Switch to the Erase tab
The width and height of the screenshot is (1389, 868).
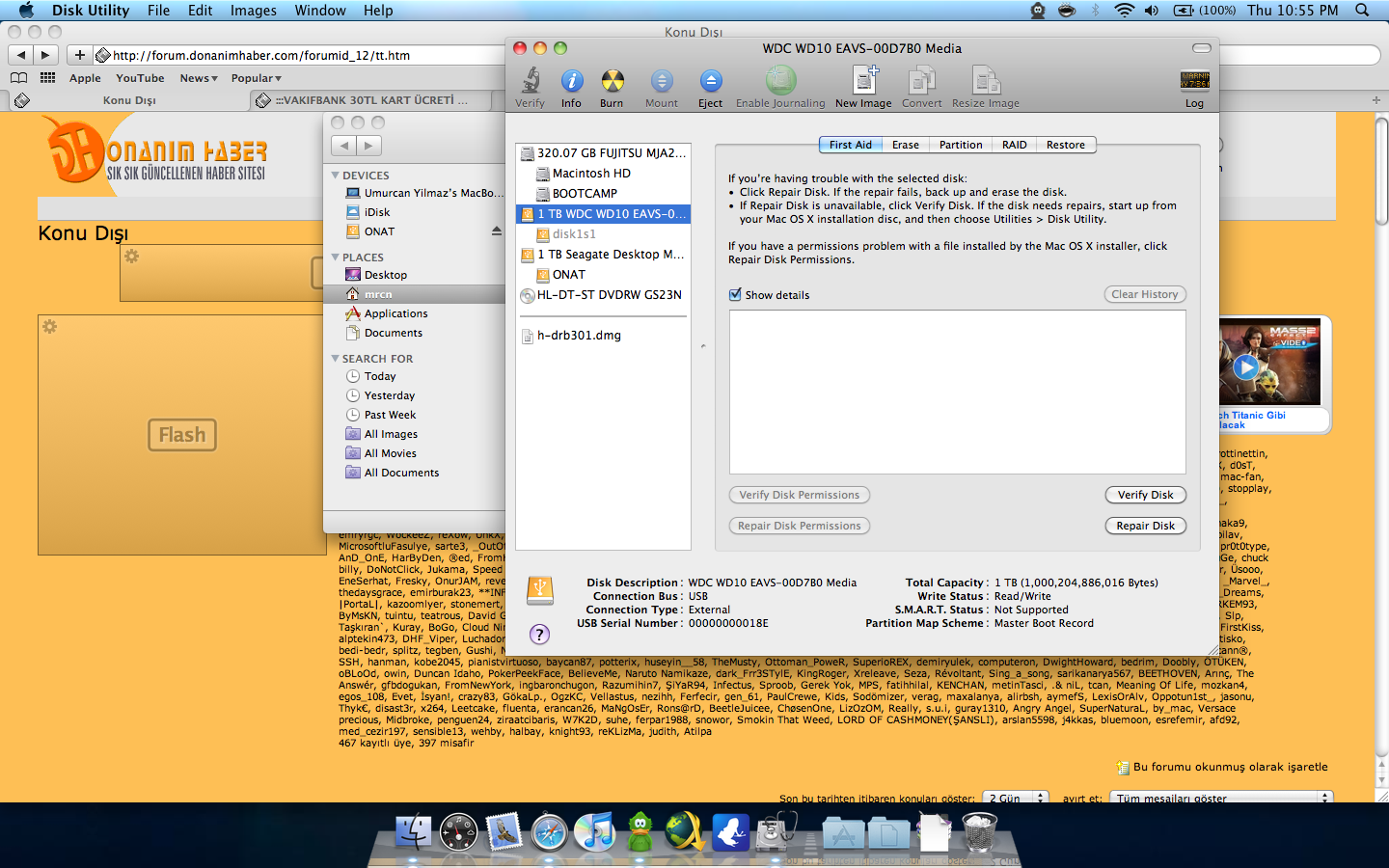pos(905,145)
